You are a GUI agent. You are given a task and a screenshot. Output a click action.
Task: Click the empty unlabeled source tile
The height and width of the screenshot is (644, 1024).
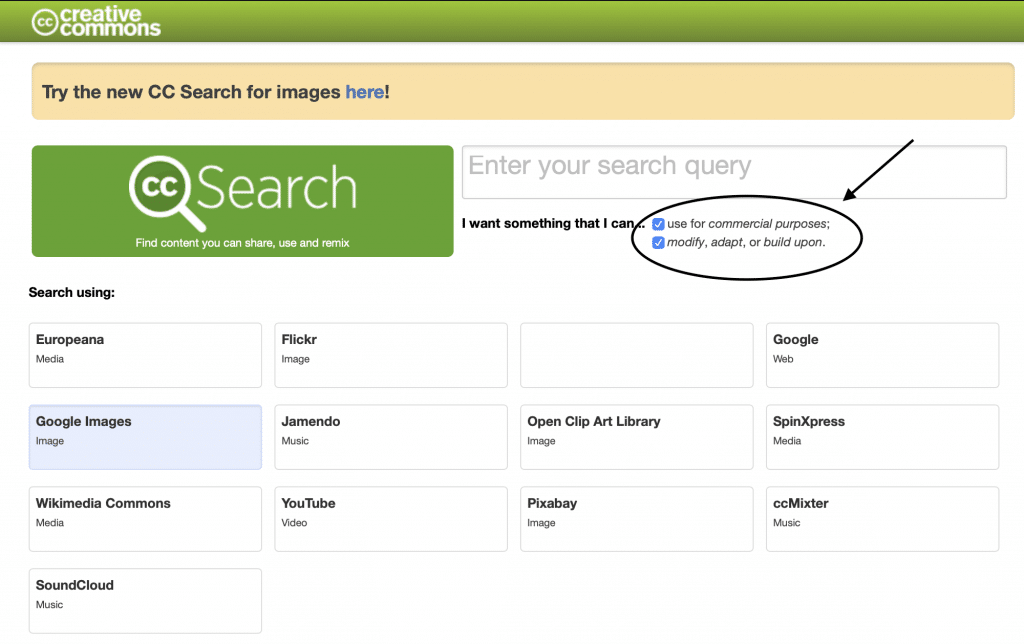[637, 355]
